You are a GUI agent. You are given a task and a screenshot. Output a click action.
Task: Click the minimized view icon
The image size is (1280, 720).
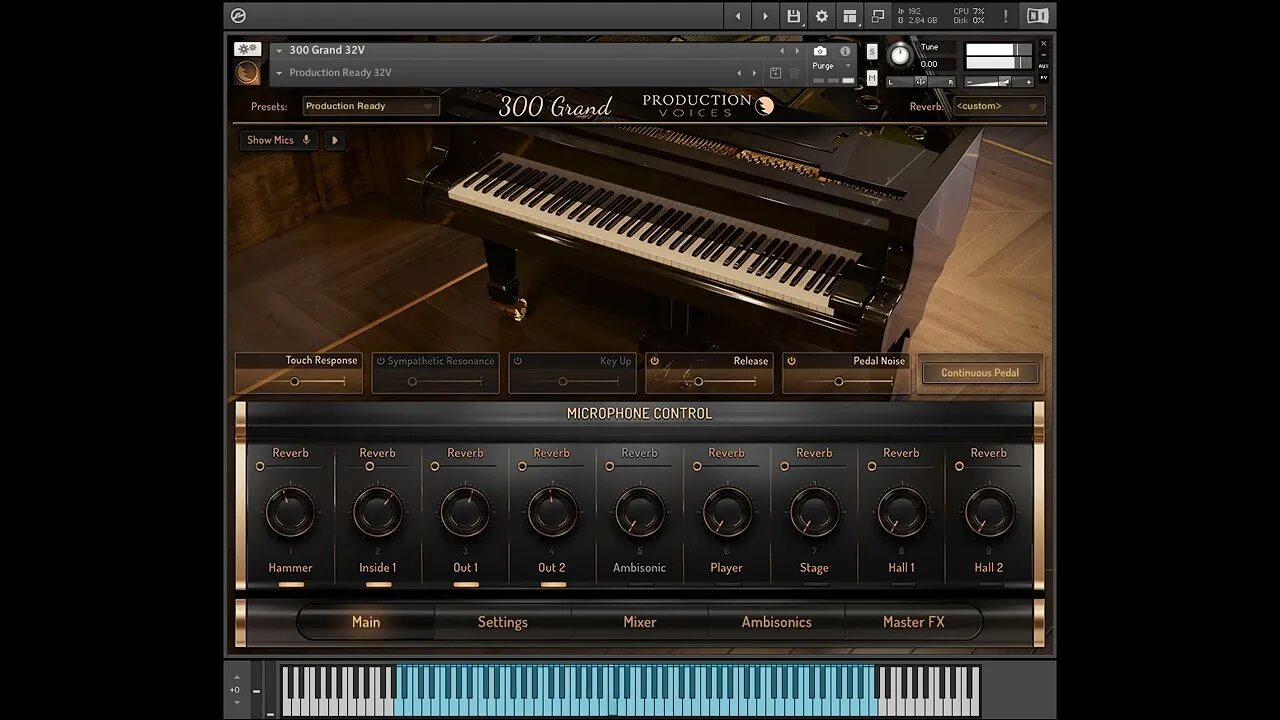click(878, 16)
